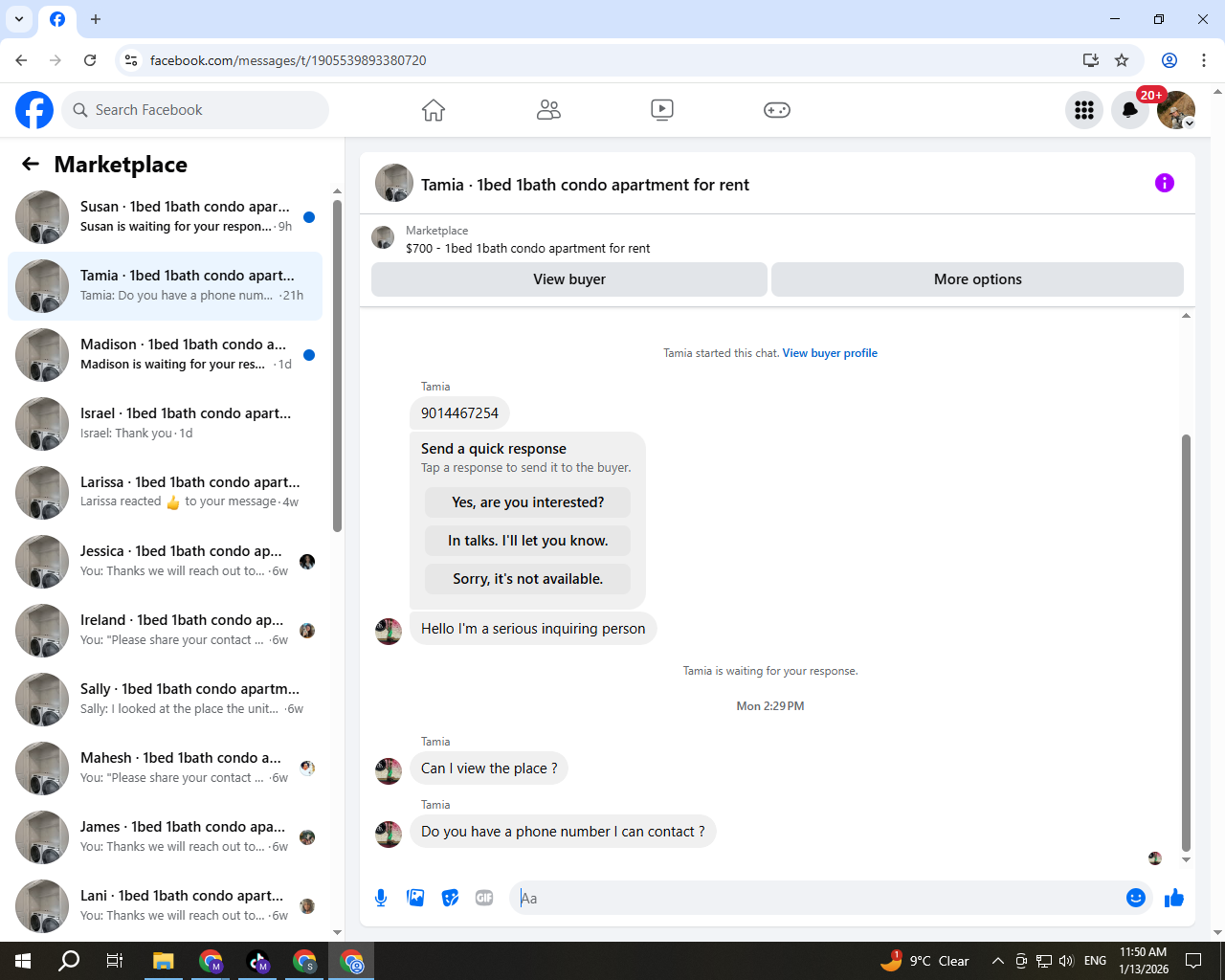Open the Larissa conversation

165,493
